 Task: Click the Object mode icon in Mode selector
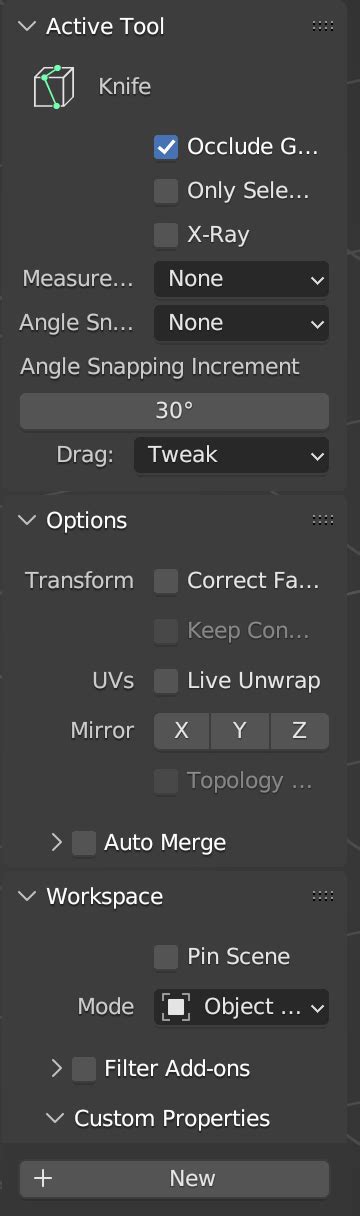point(177,1006)
